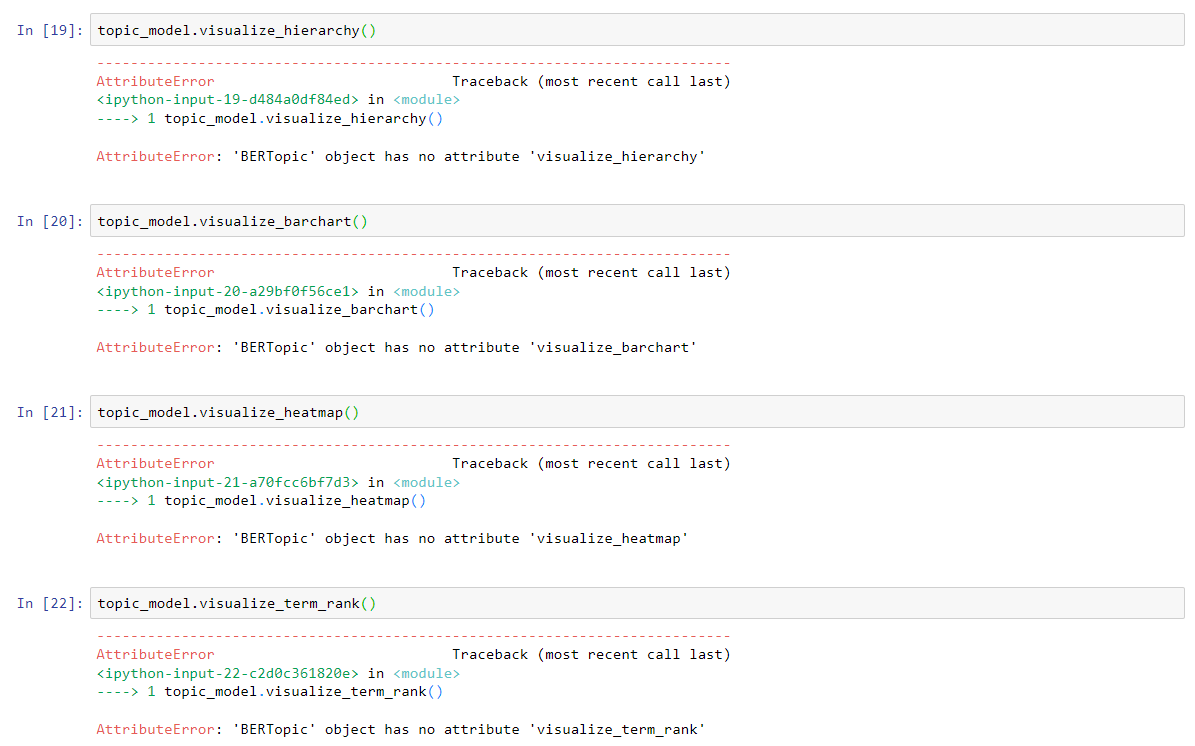Click the module reference in cell 20 traceback
The image size is (1195, 746).
coord(426,290)
